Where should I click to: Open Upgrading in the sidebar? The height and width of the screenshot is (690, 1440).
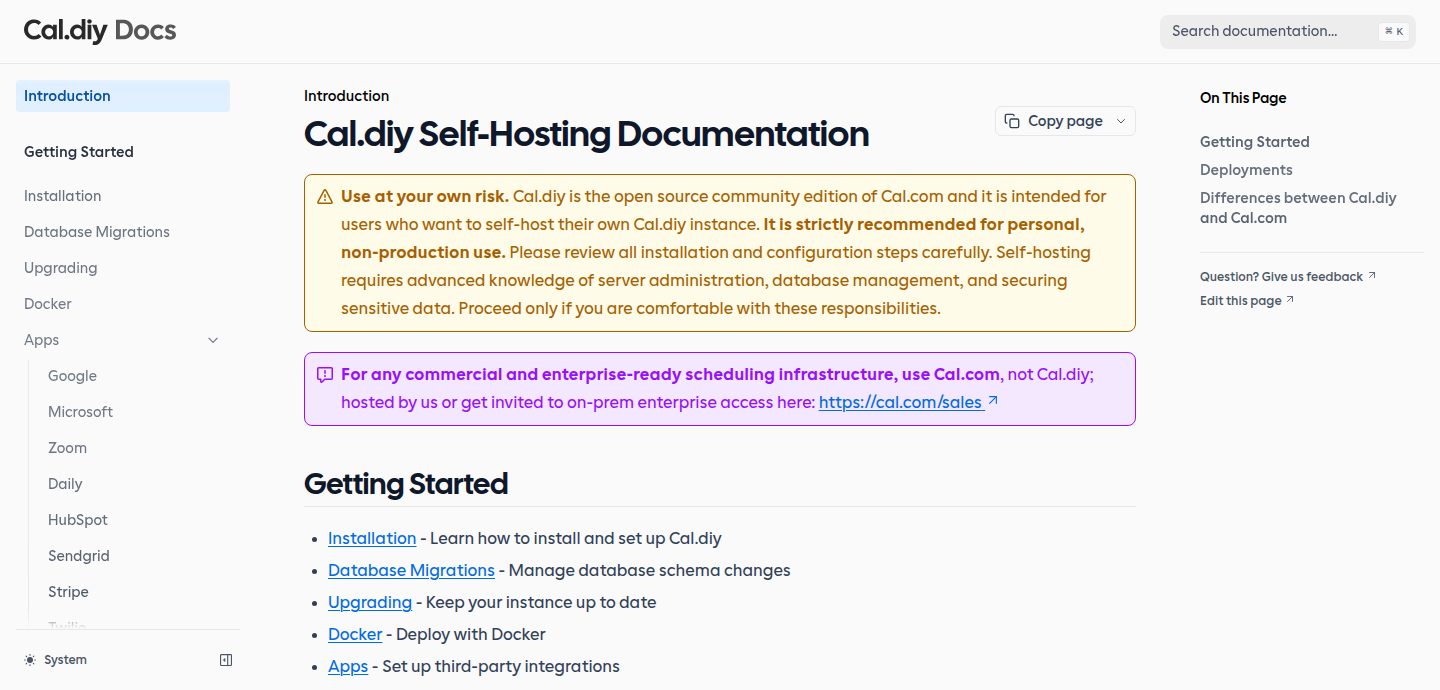61,268
